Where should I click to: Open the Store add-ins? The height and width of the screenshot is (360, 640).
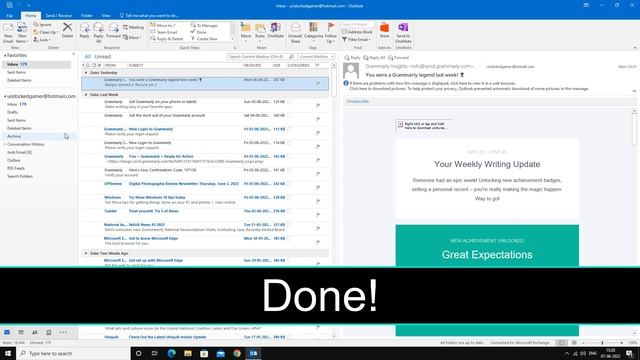(384, 31)
